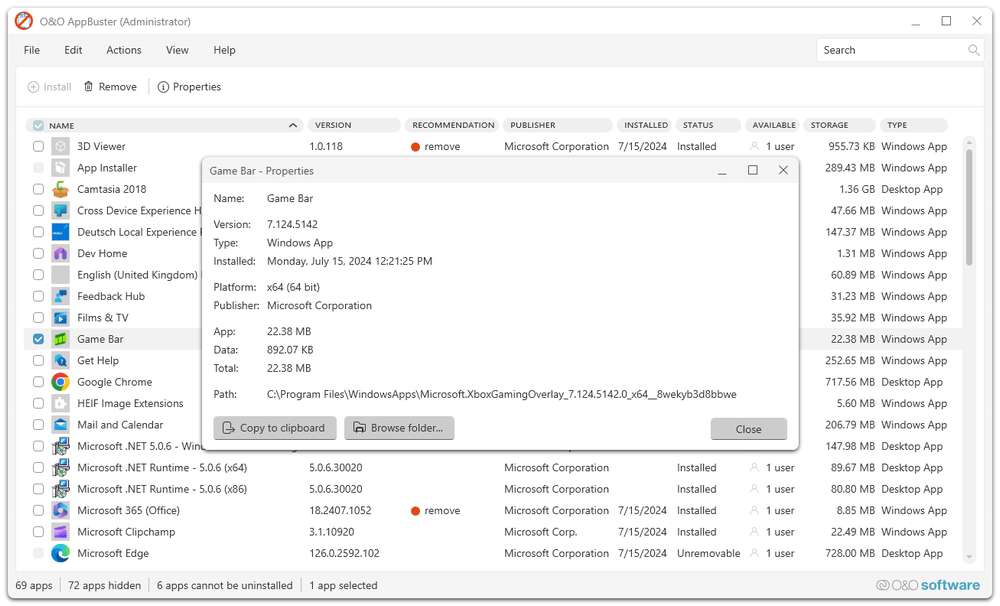Open the Edit menu

click(x=73, y=50)
